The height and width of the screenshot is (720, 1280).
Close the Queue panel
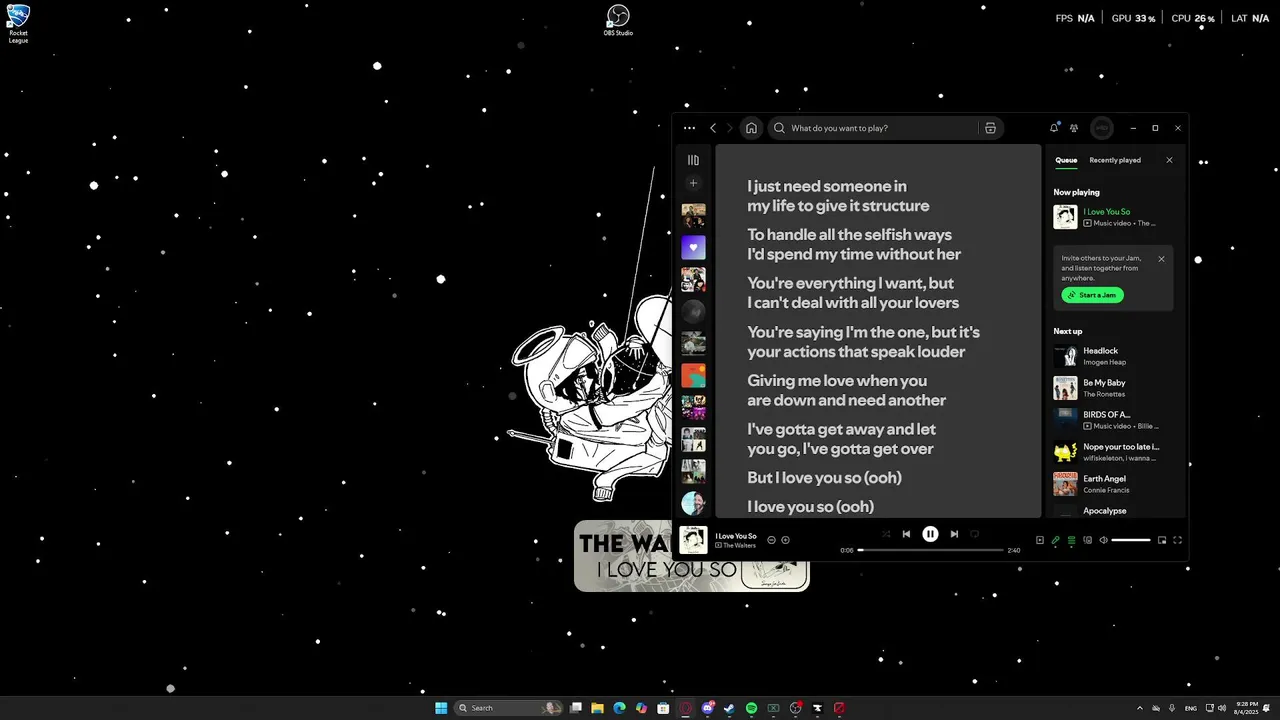pos(1169,160)
